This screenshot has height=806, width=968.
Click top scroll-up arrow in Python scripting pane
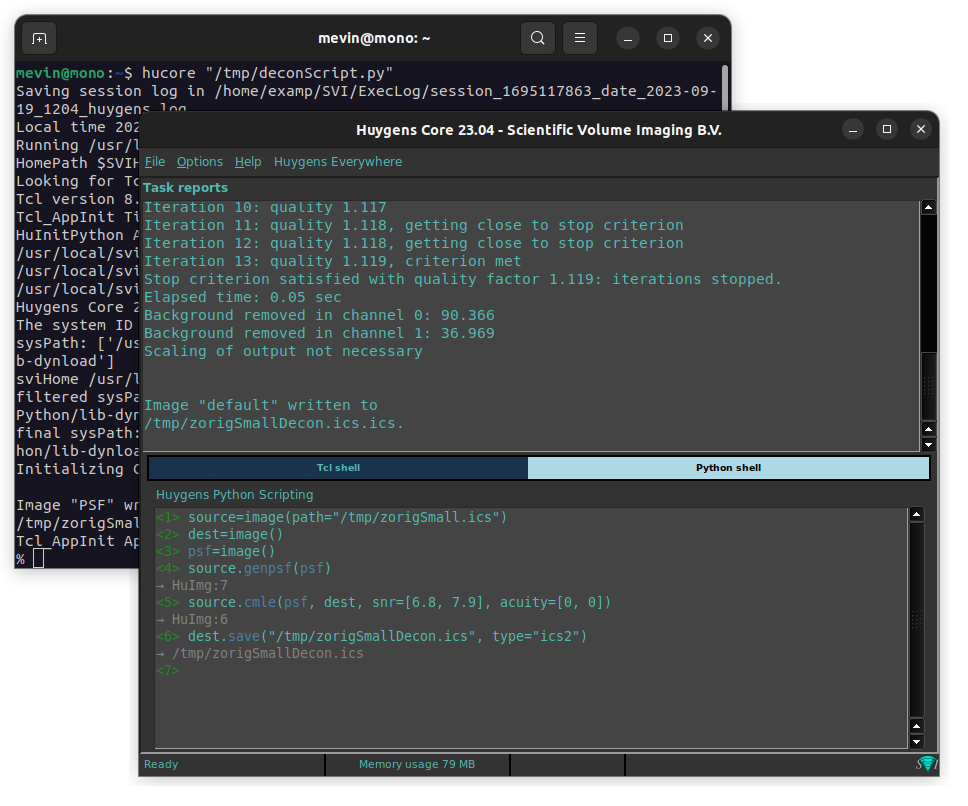pos(916,515)
